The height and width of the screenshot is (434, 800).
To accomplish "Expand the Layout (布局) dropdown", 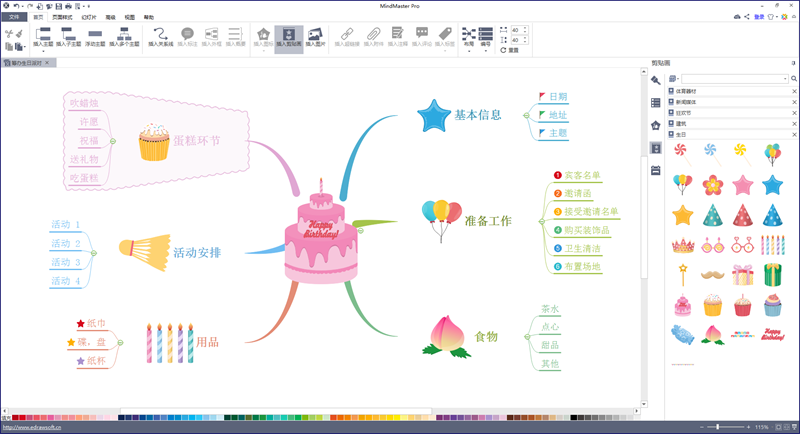I will click(469, 37).
